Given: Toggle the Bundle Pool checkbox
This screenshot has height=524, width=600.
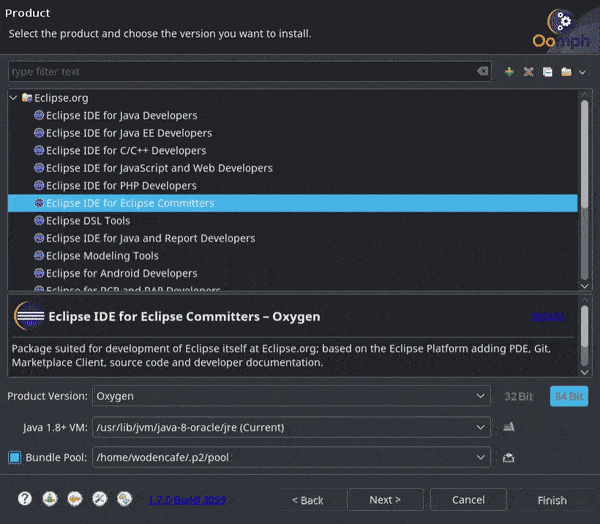Looking at the screenshot, I should click(15, 457).
